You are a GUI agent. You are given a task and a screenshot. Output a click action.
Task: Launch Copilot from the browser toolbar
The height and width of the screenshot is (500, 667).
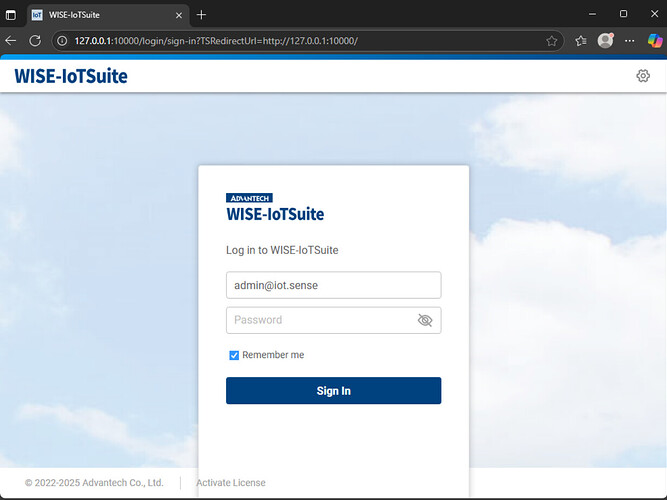point(654,41)
